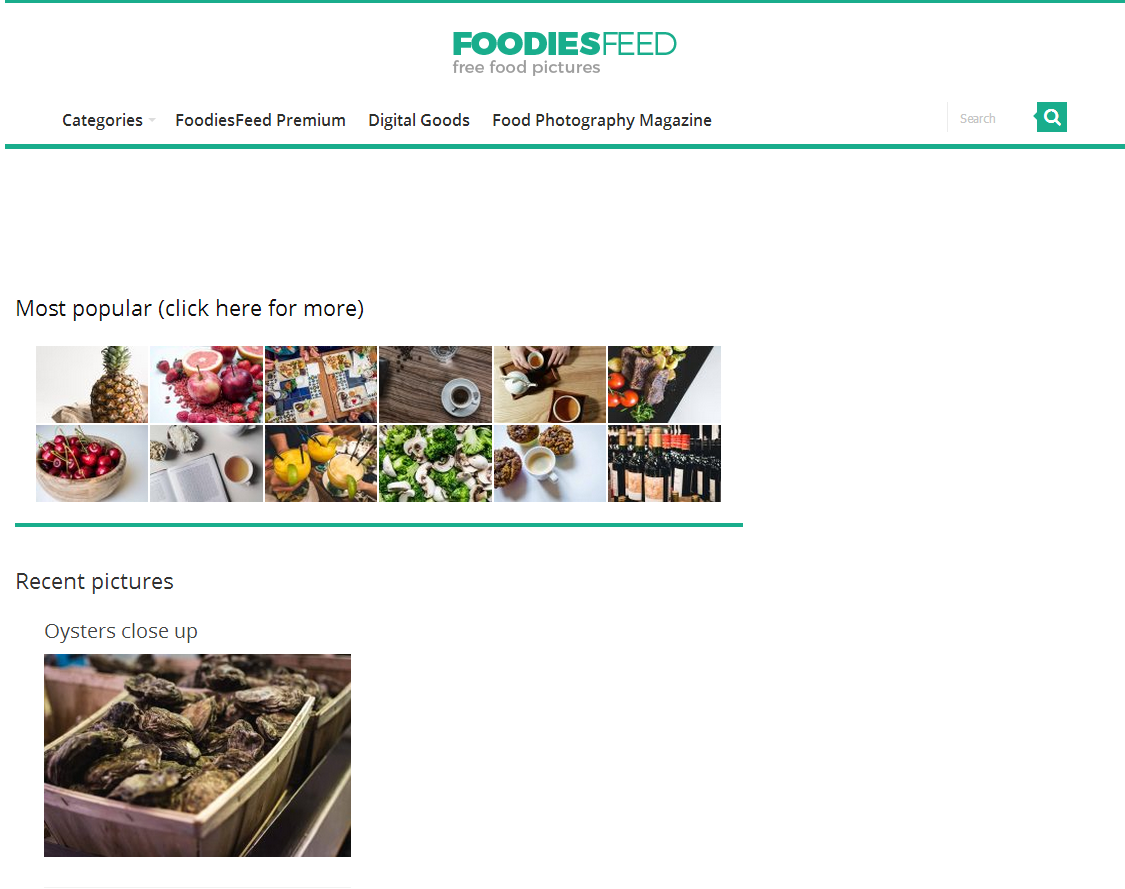The image size is (1125, 889).
Task: Open the bowl of cherries thumbnail
Action: click(92, 464)
